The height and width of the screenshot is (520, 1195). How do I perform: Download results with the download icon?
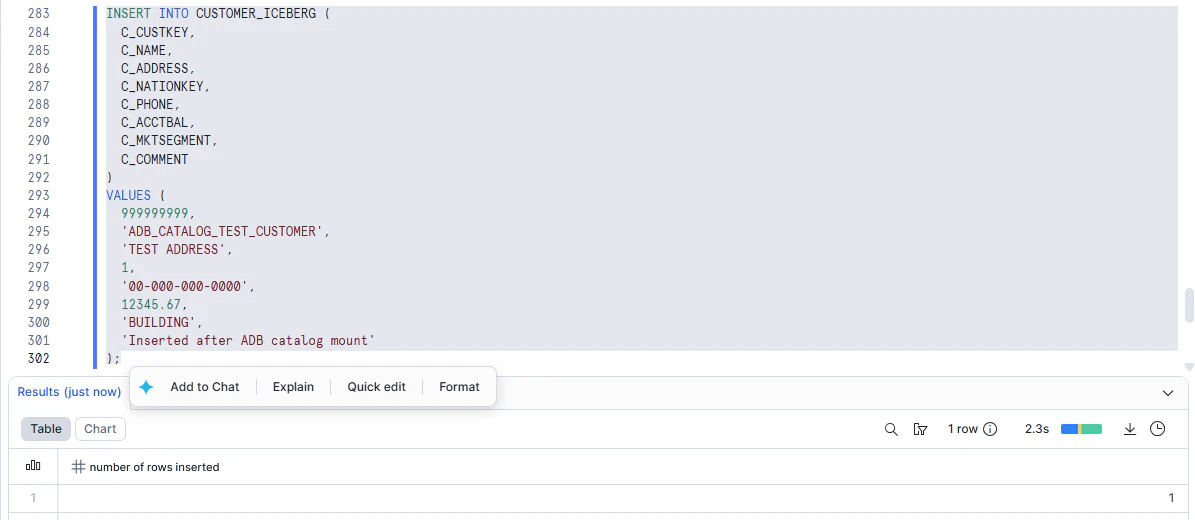[x=1130, y=429]
